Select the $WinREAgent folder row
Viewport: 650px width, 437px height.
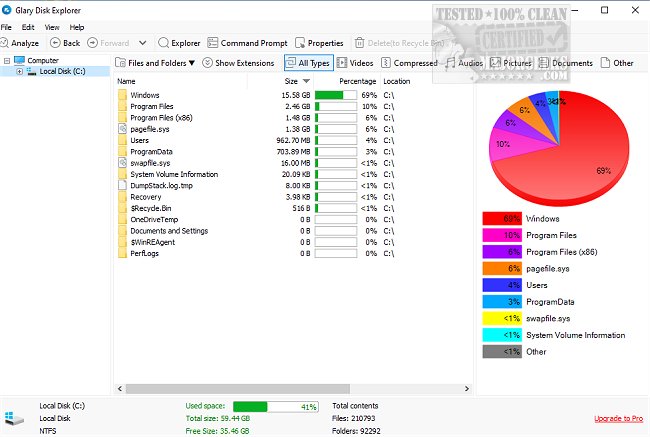point(256,242)
